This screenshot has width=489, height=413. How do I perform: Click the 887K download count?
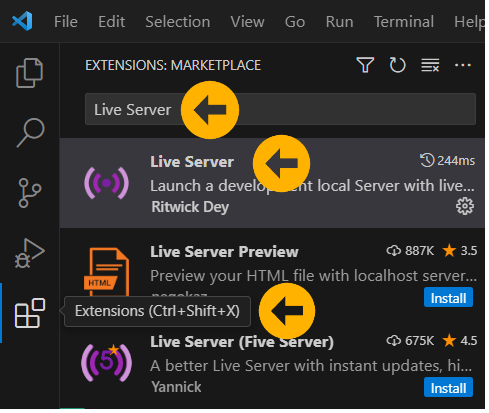click(x=410, y=250)
